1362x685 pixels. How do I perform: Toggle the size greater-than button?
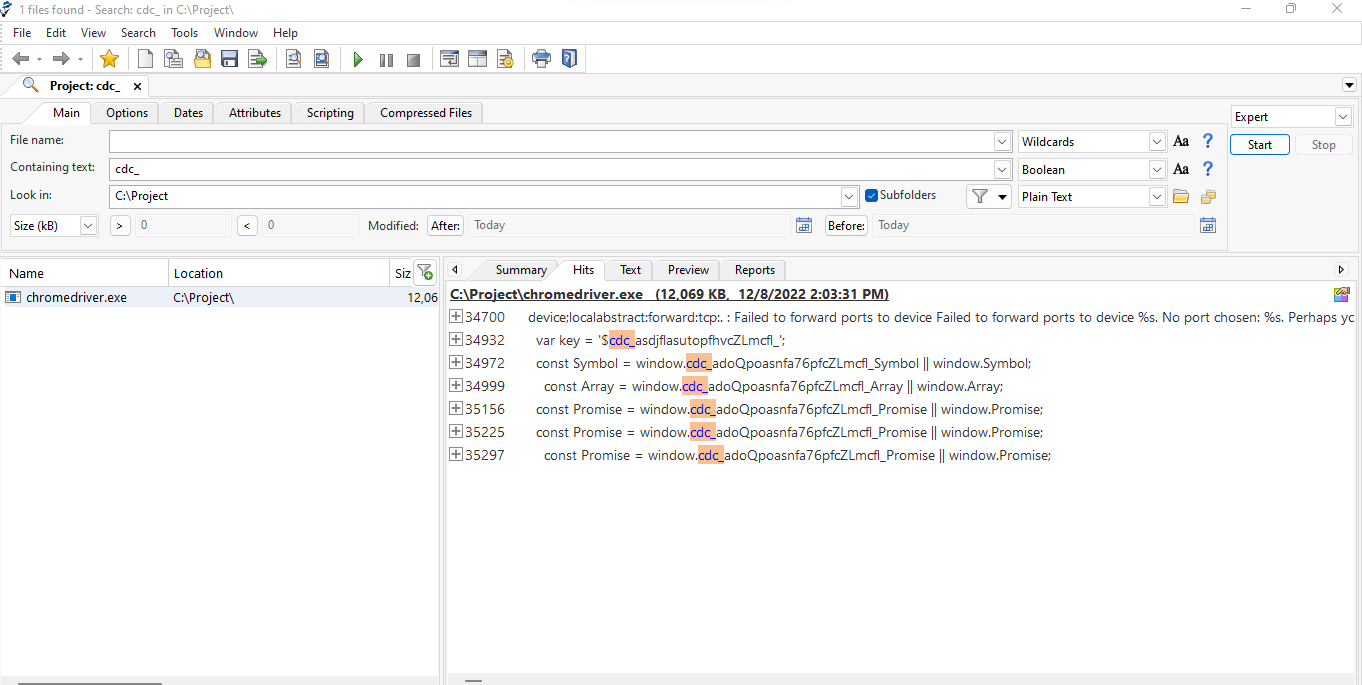[120, 226]
